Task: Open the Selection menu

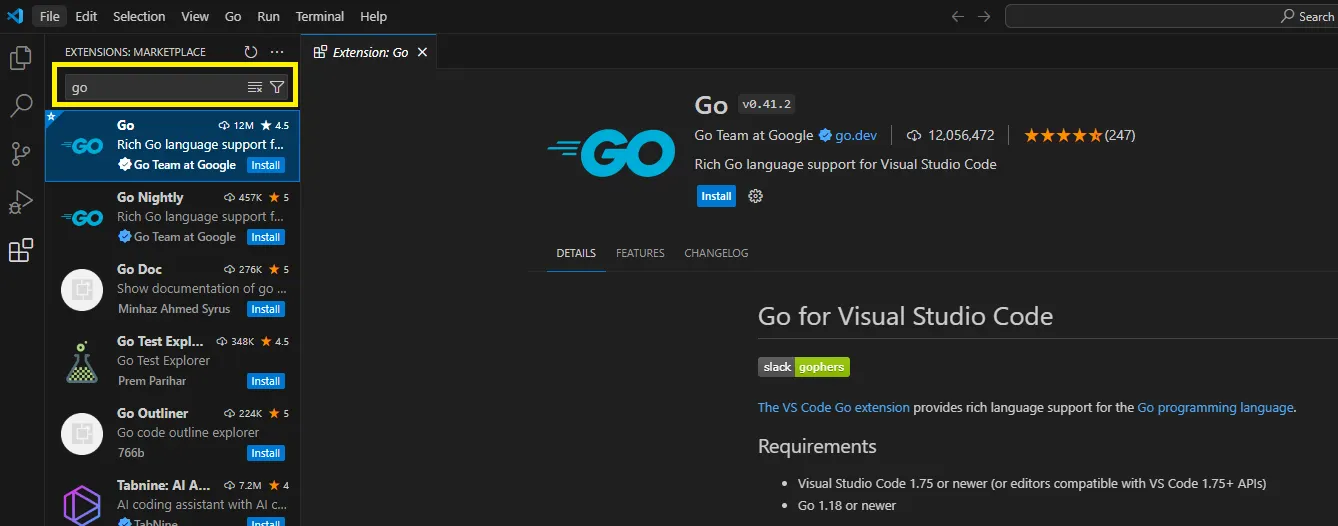Action: pyautogui.click(x=139, y=17)
